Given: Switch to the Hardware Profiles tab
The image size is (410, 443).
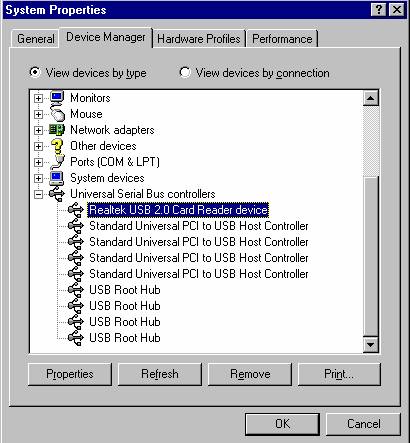Looking at the screenshot, I should click(199, 39).
